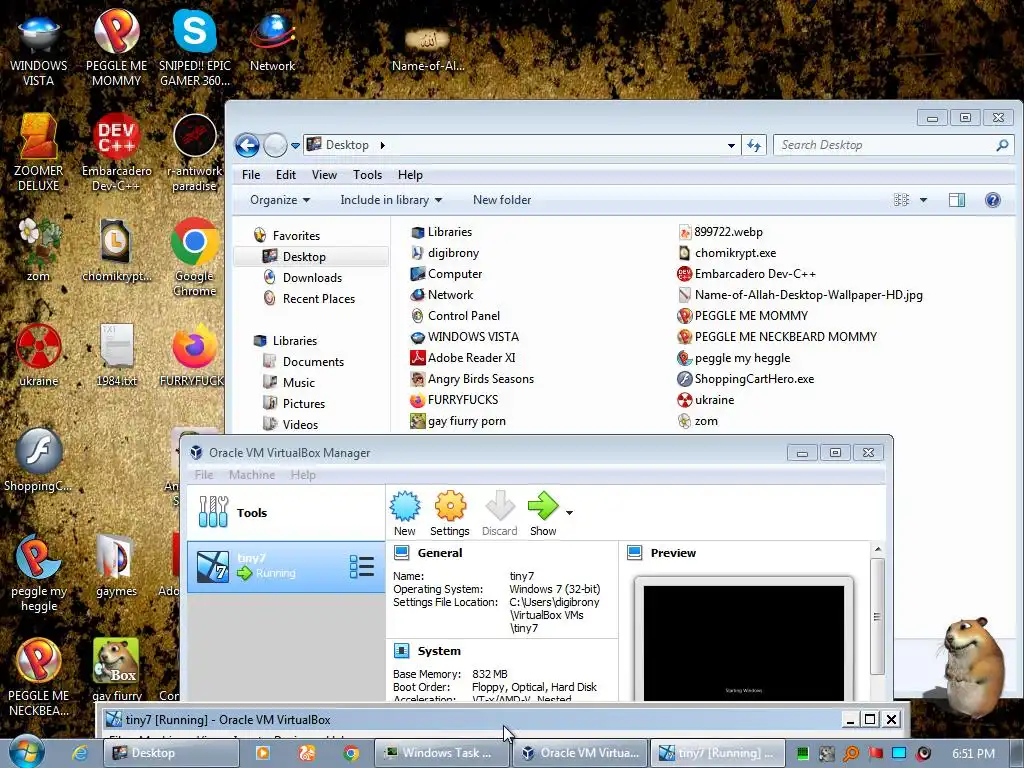1024x768 pixels.
Task: Open the Include in library dropdown
Action: 391,200
